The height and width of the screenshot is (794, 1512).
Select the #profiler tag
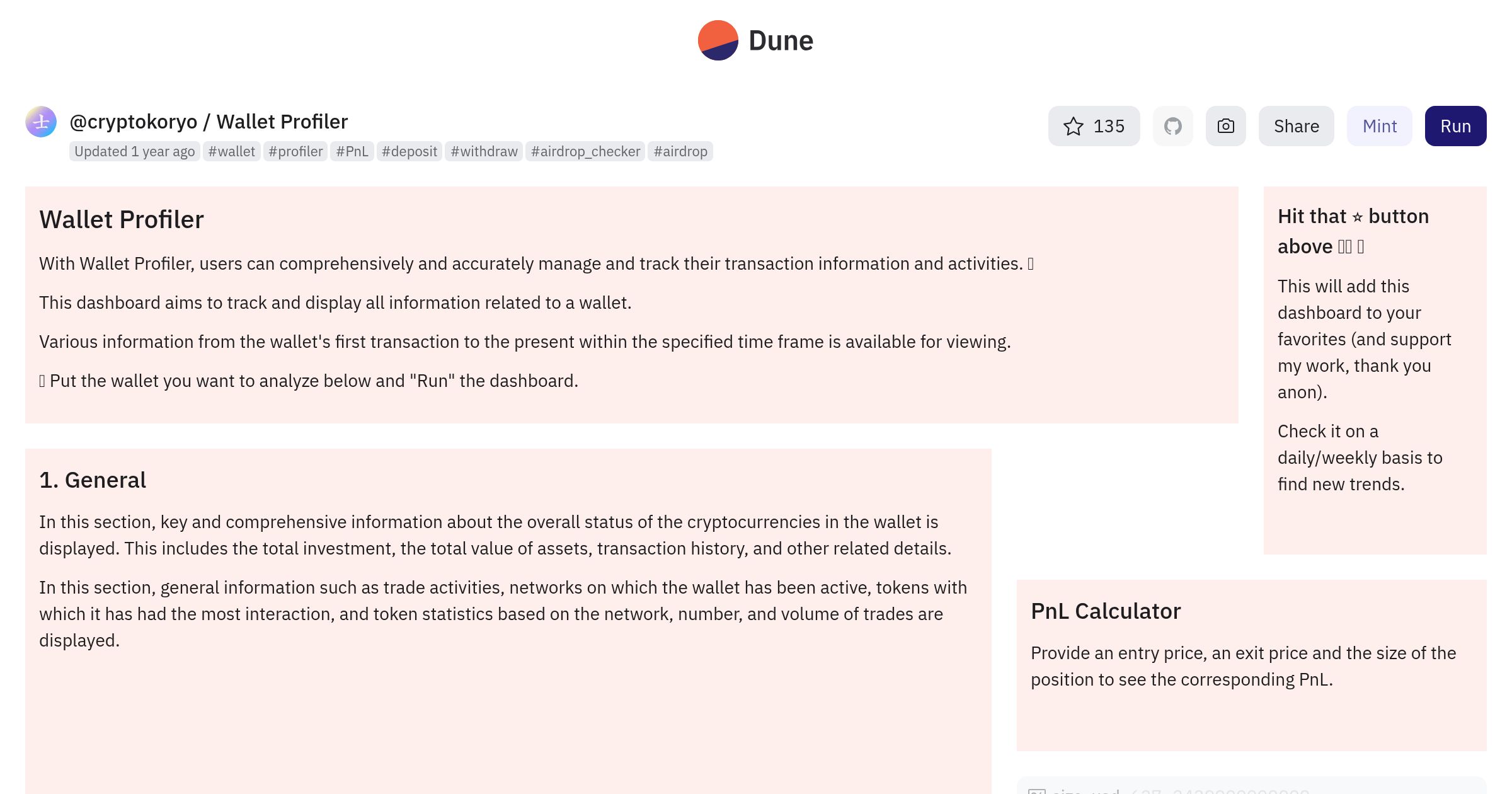tap(295, 151)
